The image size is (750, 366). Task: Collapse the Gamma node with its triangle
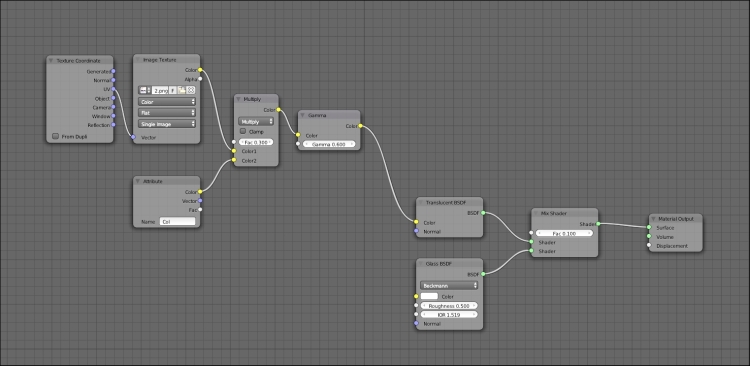303,115
